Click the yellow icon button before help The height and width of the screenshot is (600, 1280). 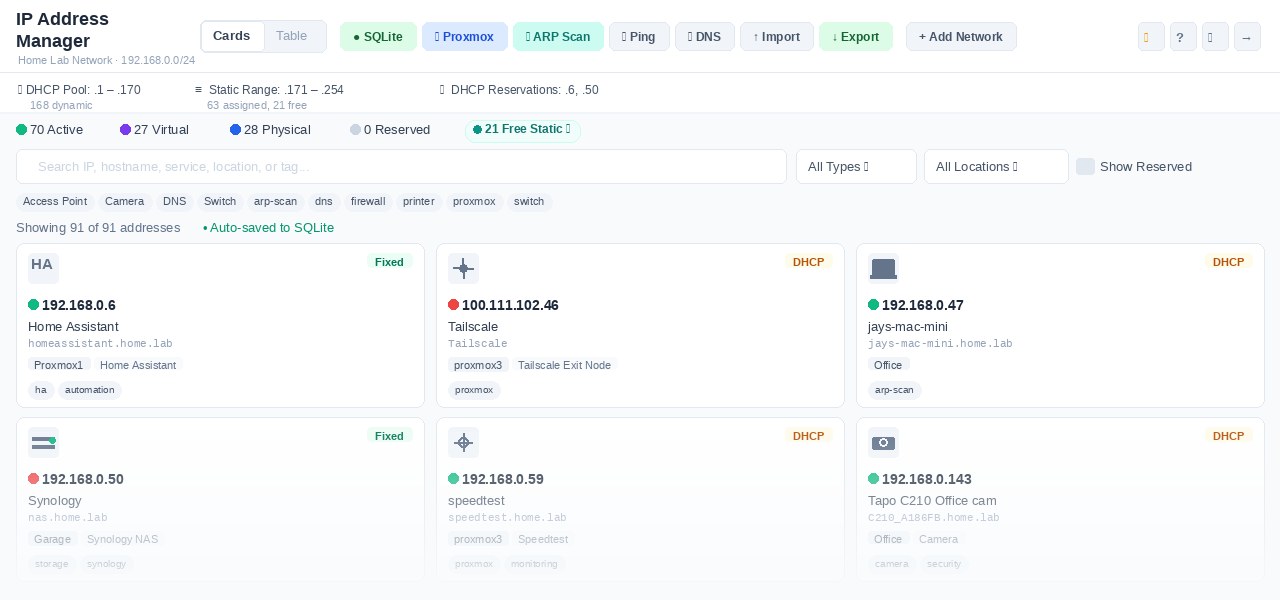point(1151,37)
